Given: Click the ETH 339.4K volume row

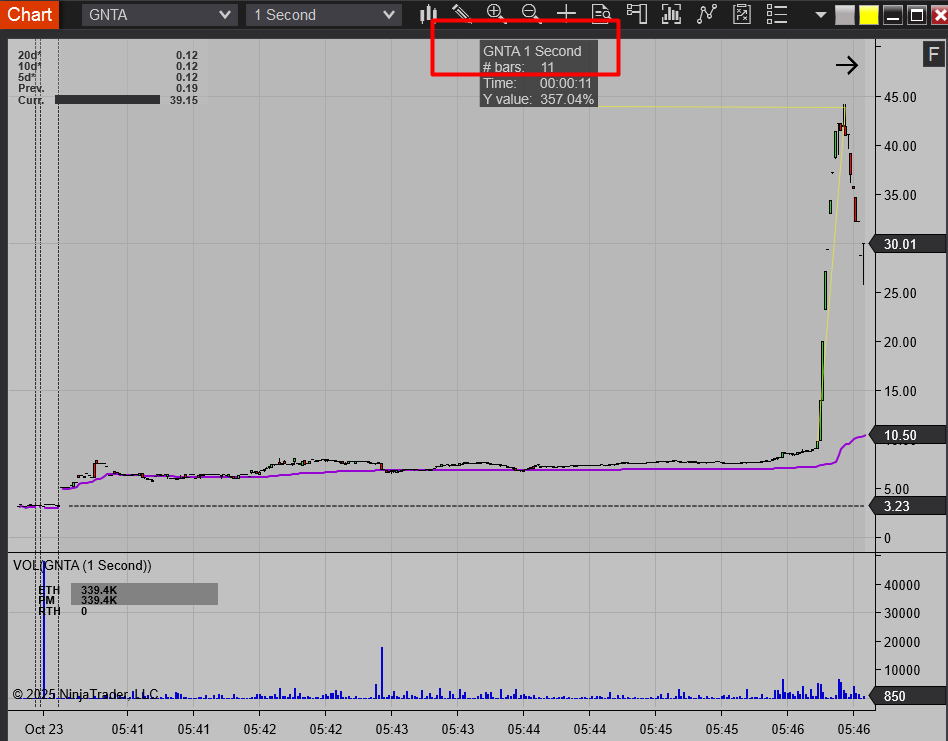Looking at the screenshot, I should [128, 590].
